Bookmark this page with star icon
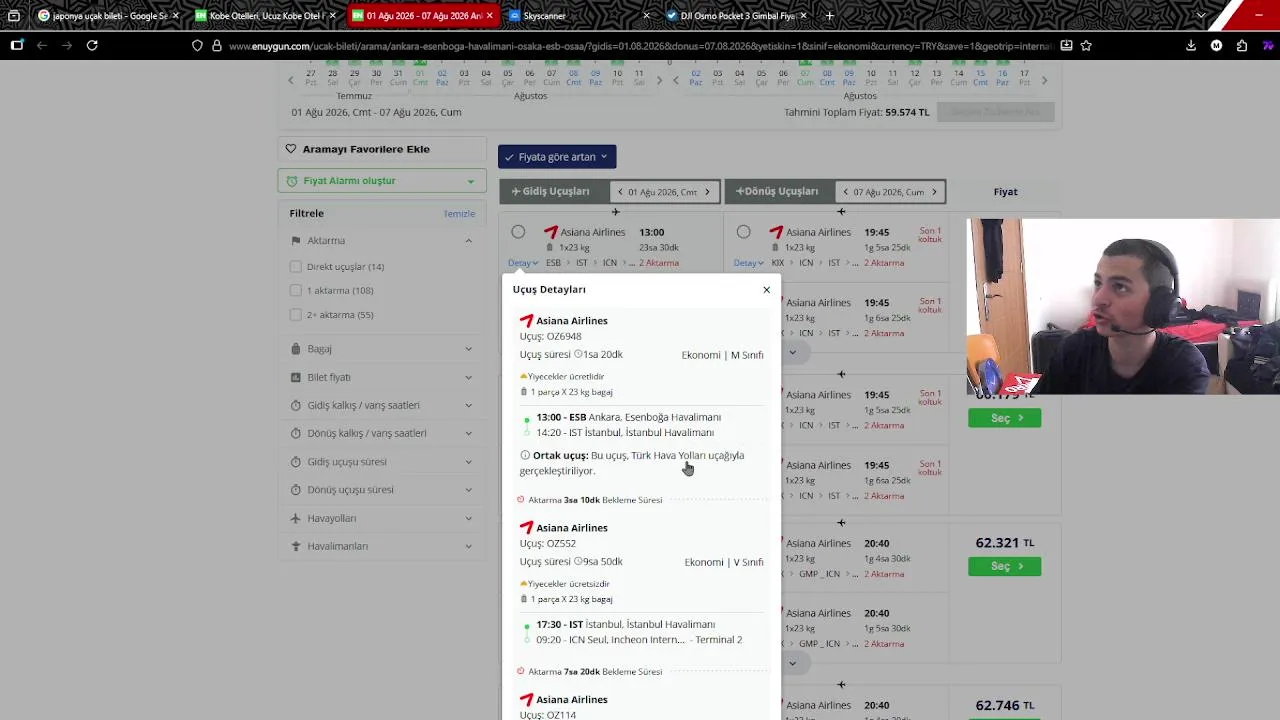This screenshot has width=1280, height=720. click(x=1086, y=46)
